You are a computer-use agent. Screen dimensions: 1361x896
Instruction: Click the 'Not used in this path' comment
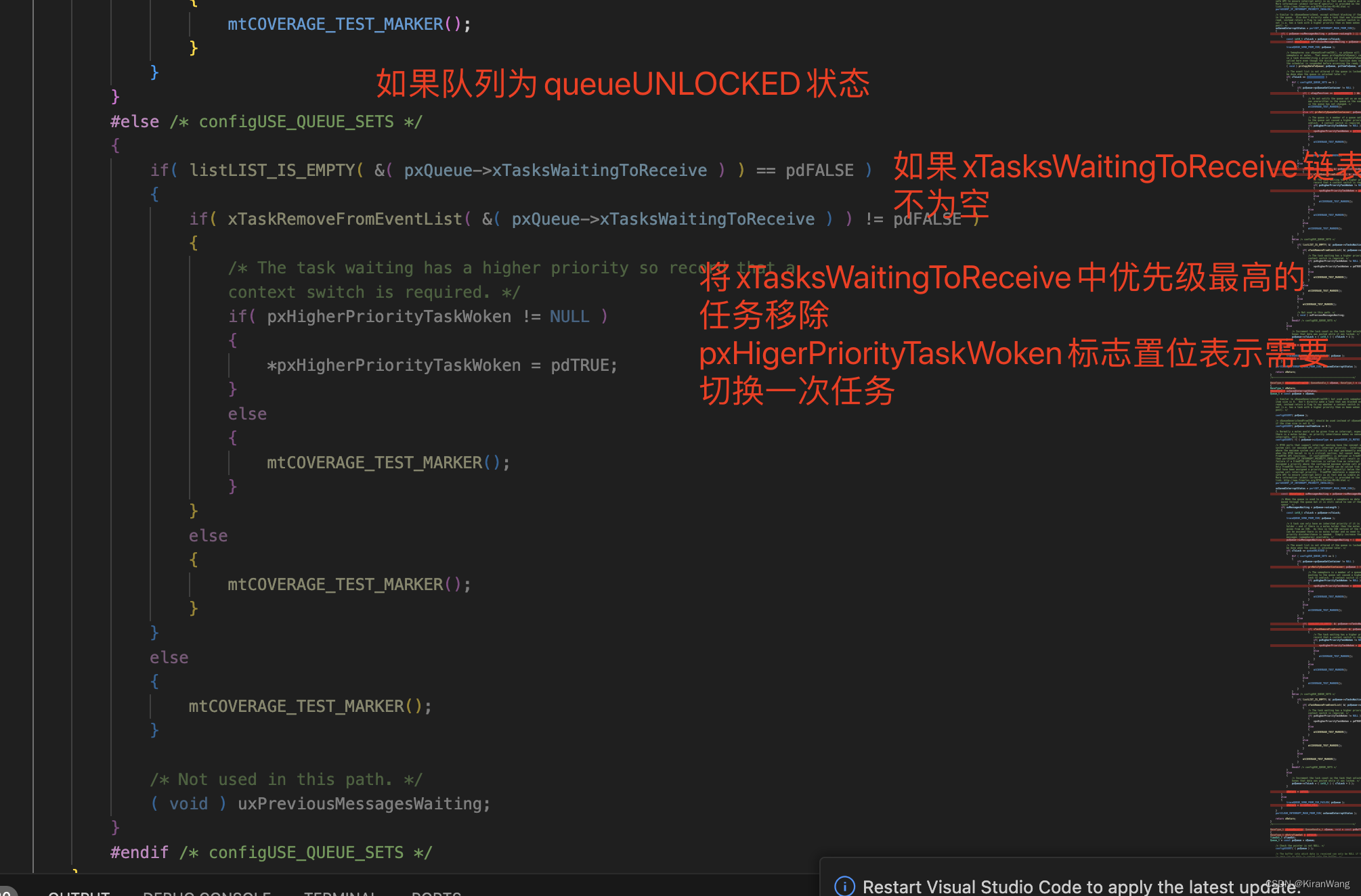[287, 779]
